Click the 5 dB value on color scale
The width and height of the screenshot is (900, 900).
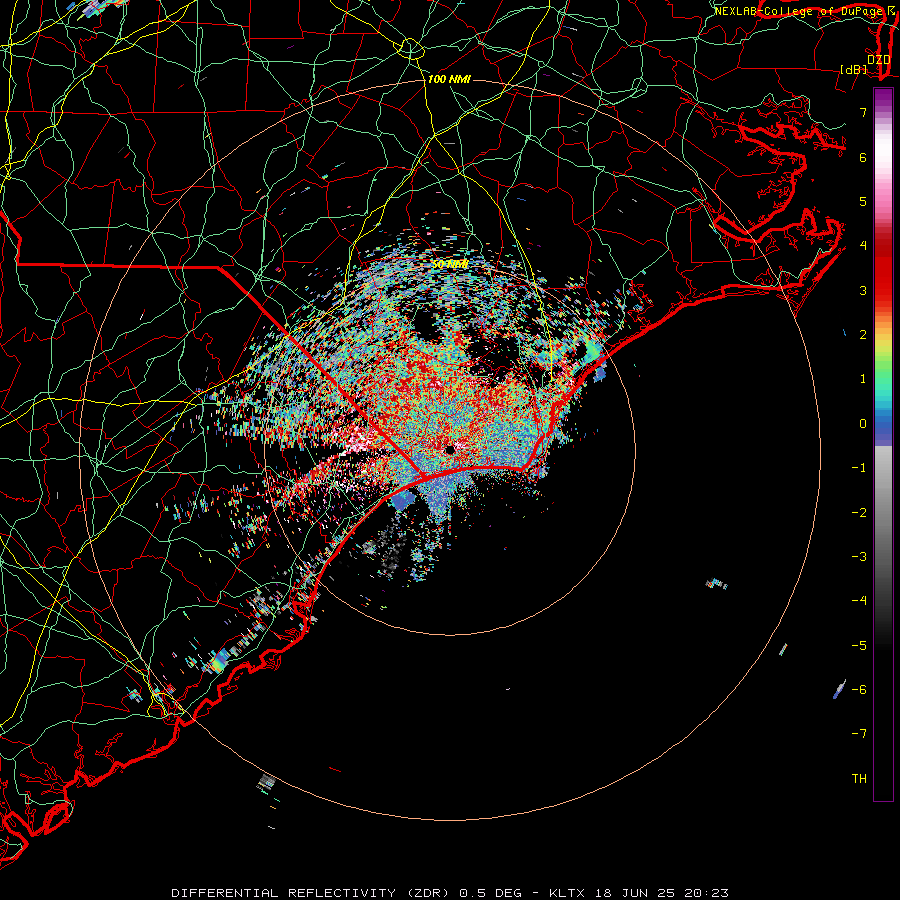pyautogui.click(x=863, y=201)
